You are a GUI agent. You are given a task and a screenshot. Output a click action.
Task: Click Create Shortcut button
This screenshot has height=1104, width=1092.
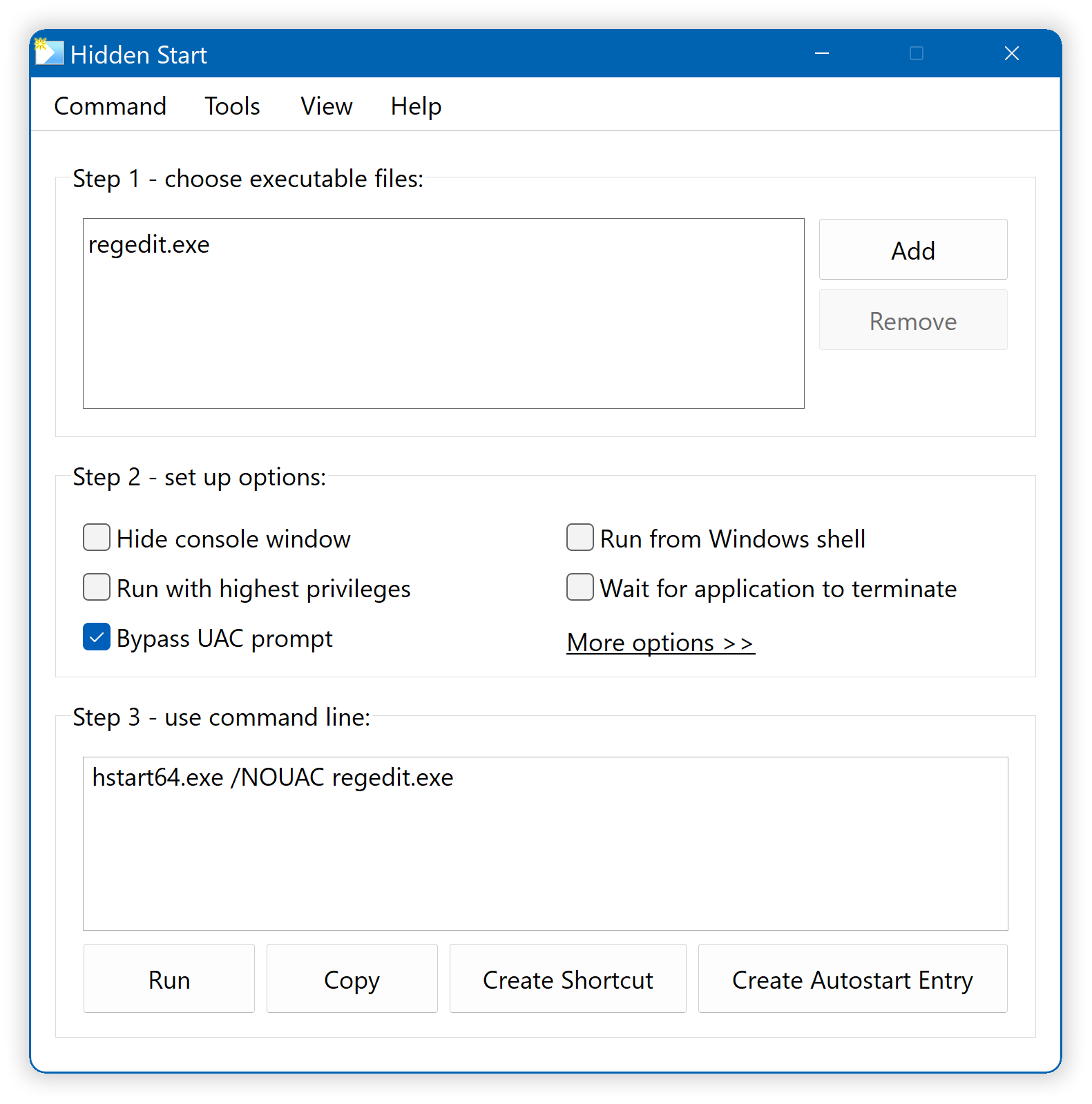point(568,979)
